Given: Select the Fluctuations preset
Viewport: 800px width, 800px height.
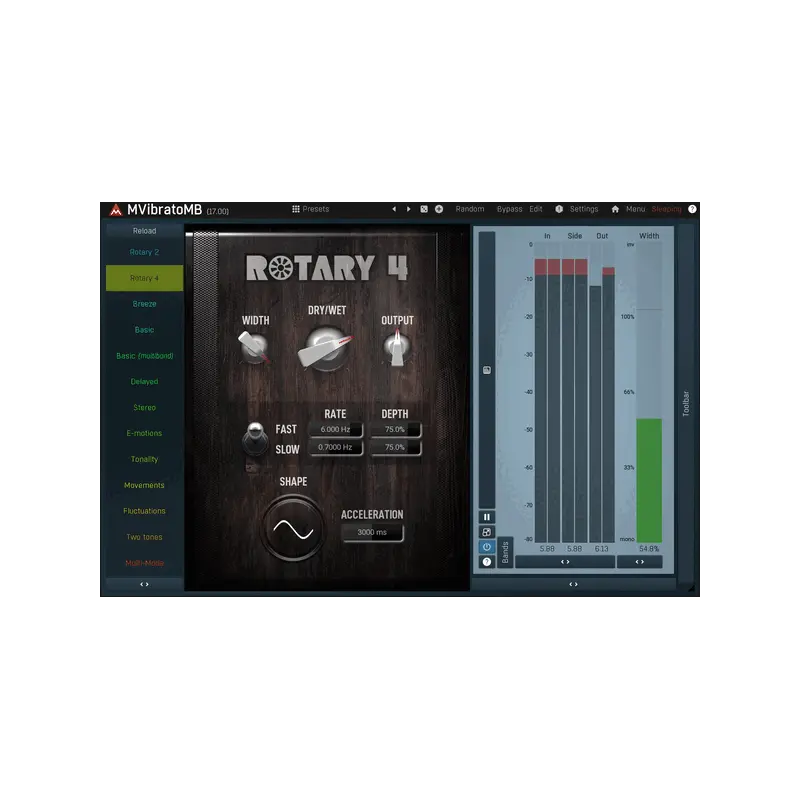Looking at the screenshot, I should (144, 511).
